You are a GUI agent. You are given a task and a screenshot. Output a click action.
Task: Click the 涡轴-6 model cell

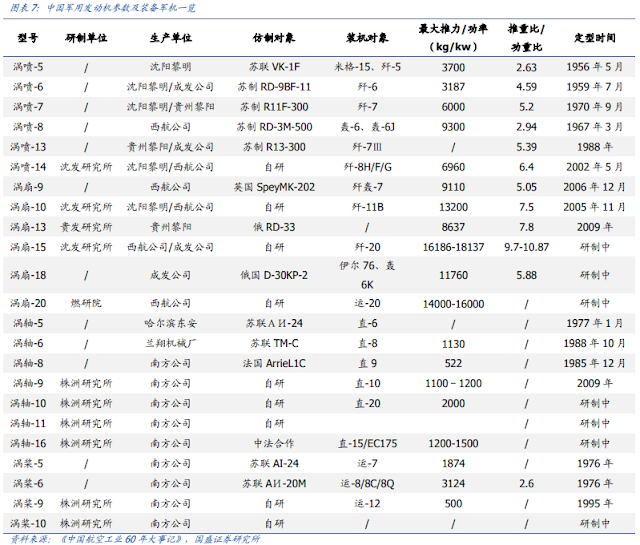(x=28, y=343)
